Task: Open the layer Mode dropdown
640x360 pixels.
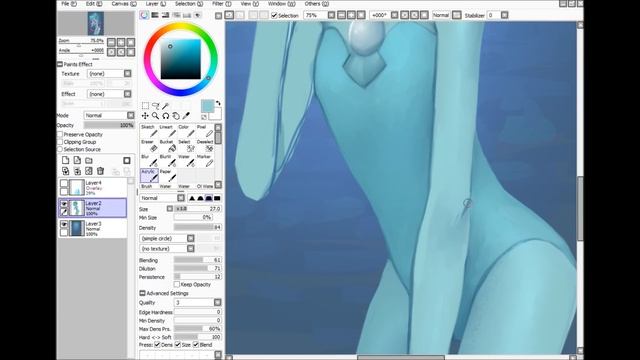Action: tap(131, 116)
